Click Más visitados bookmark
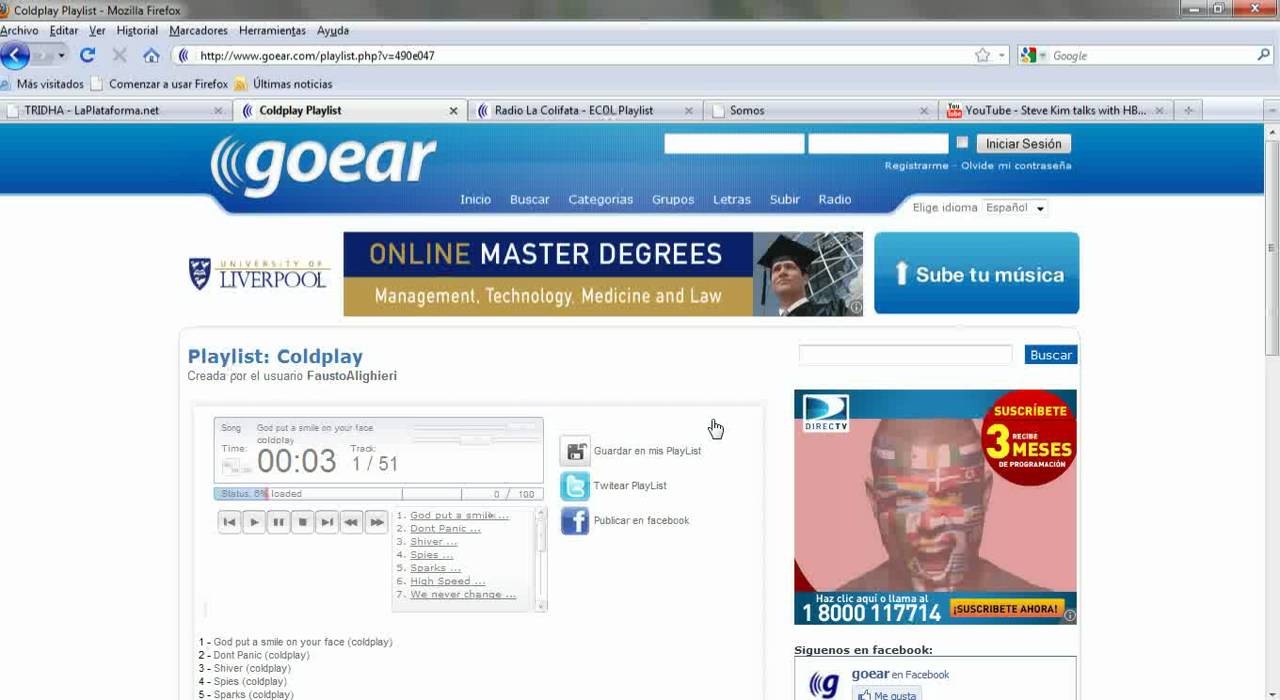The image size is (1280, 700). (42, 84)
